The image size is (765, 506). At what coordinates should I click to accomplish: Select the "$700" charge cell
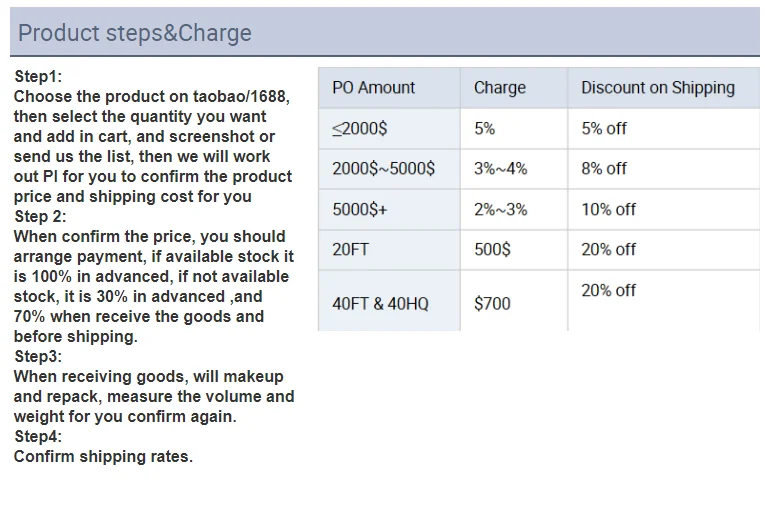(492, 303)
